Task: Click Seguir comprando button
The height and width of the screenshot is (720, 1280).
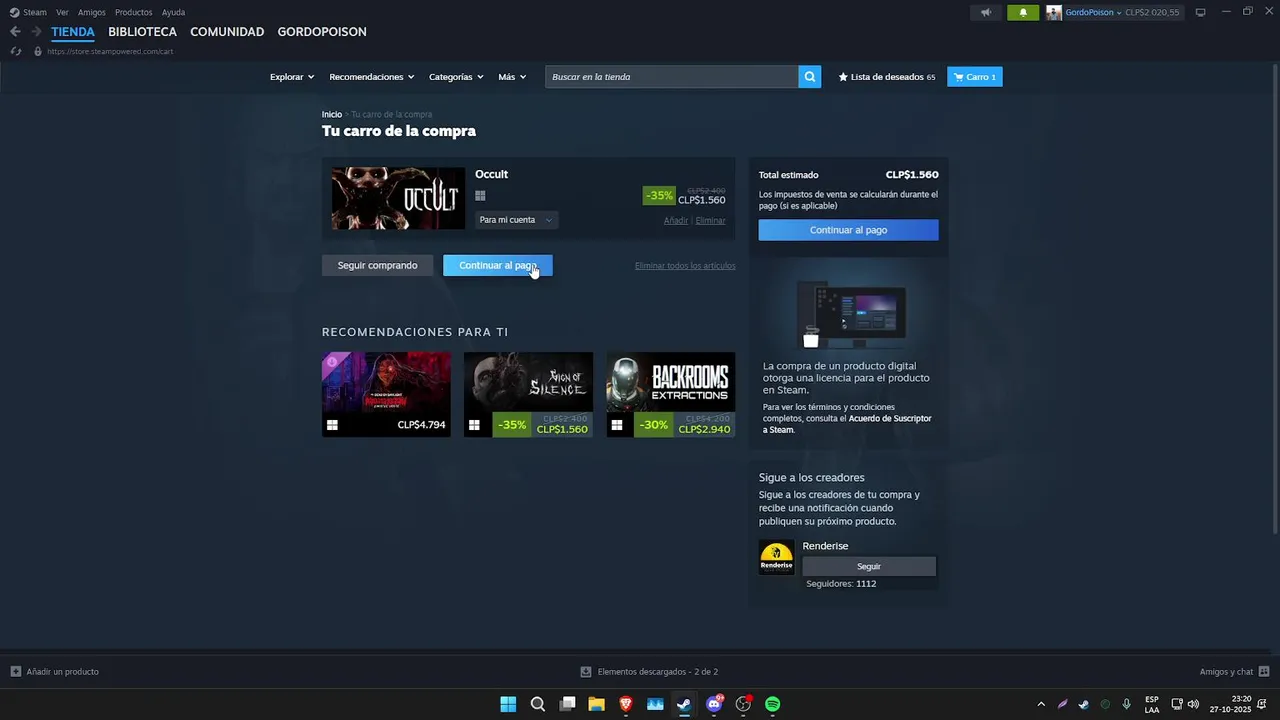Action: click(x=377, y=265)
